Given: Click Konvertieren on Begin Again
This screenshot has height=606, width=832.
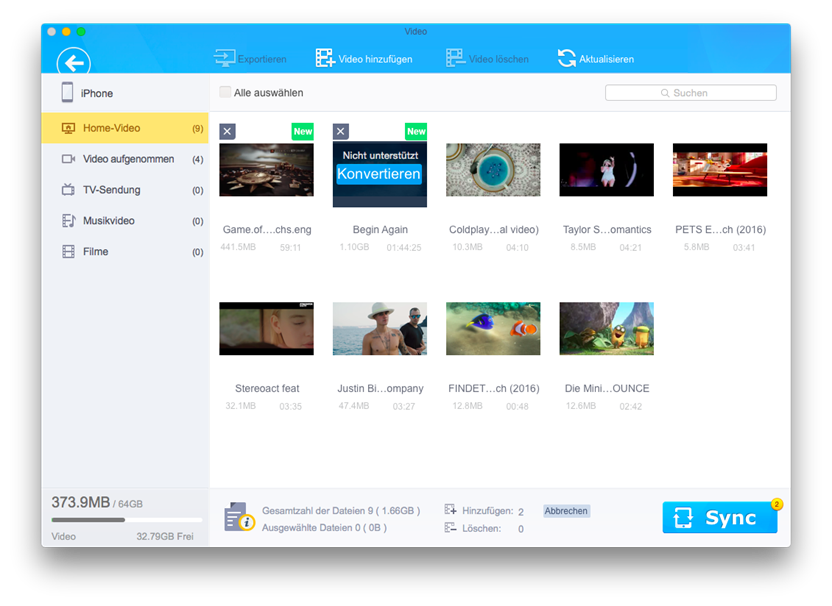Looking at the screenshot, I should click(379, 174).
